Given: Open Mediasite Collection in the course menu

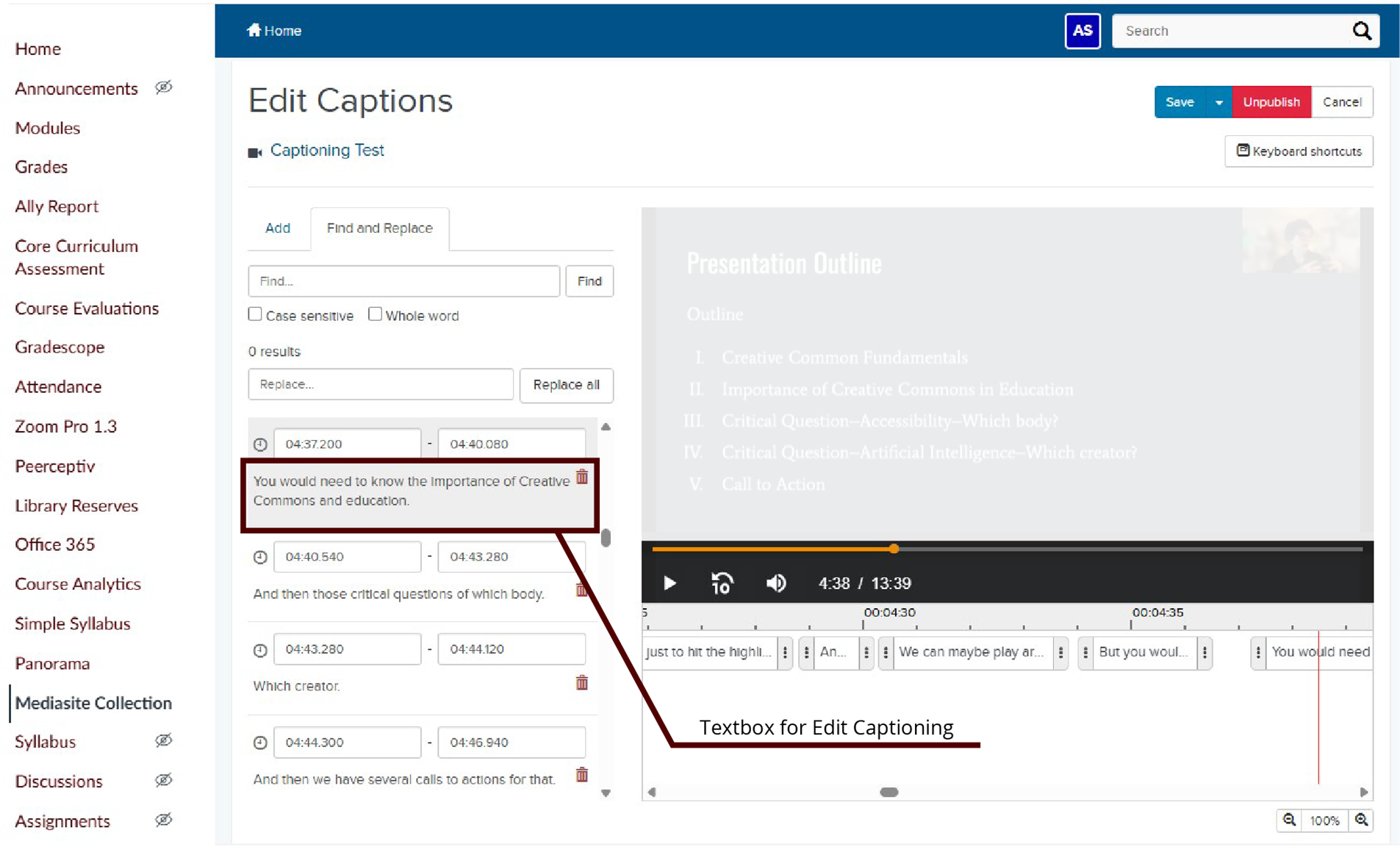Looking at the screenshot, I should coord(93,703).
